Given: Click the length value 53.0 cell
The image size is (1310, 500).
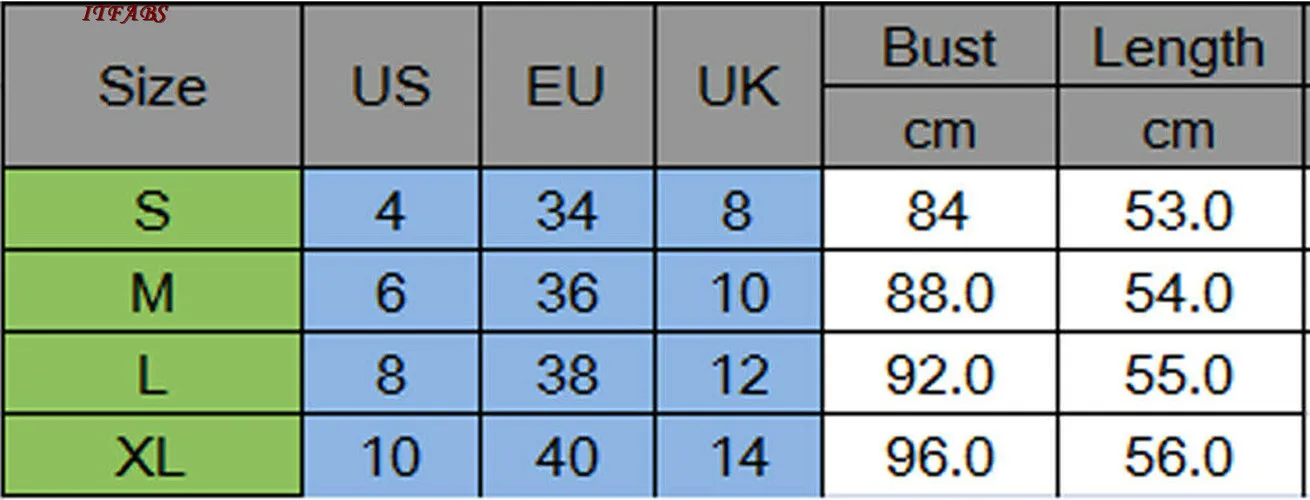Looking at the screenshot, I should [x=1178, y=210].
